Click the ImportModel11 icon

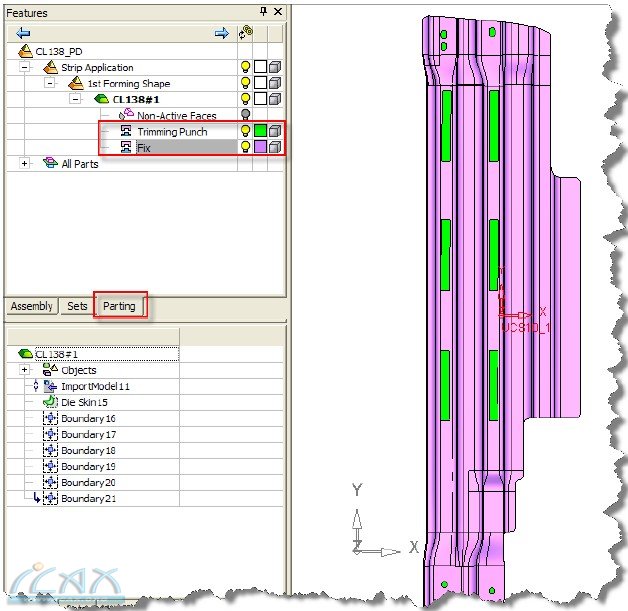tap(50, 386)
